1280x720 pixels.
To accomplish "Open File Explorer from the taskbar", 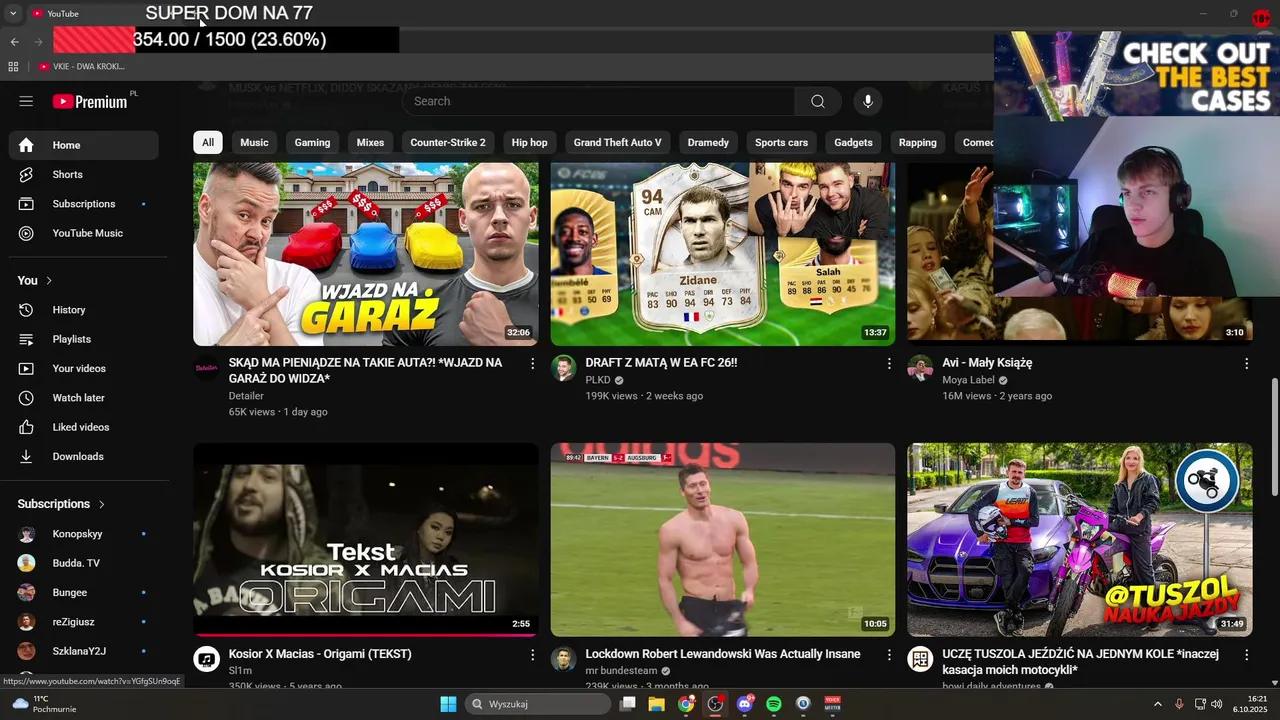I will point(657,704).
